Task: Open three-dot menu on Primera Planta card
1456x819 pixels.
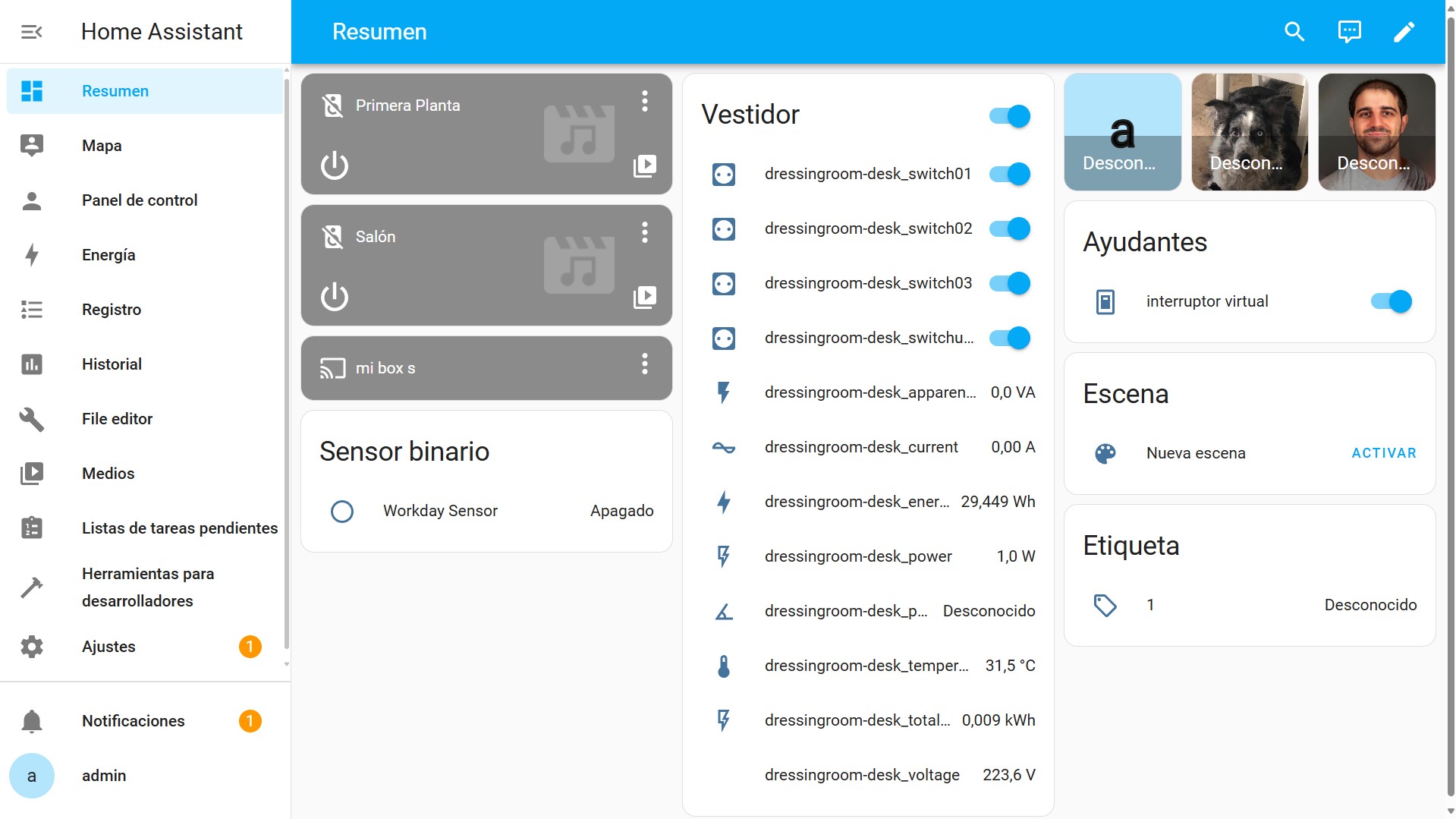Action: (644, 101)
